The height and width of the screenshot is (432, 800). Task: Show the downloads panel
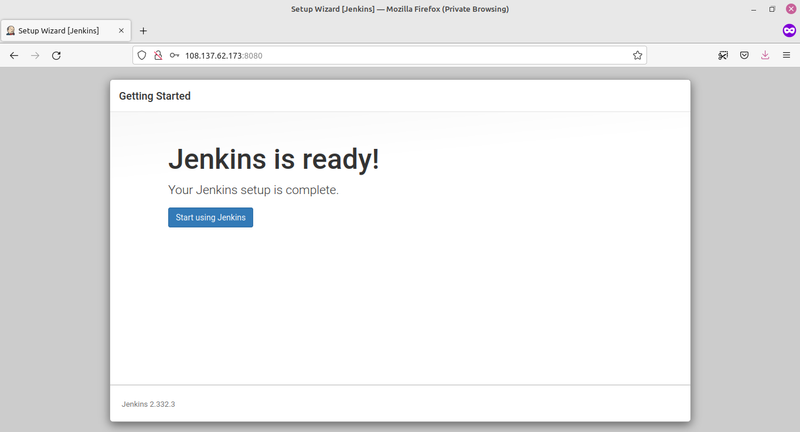point(765,56)
